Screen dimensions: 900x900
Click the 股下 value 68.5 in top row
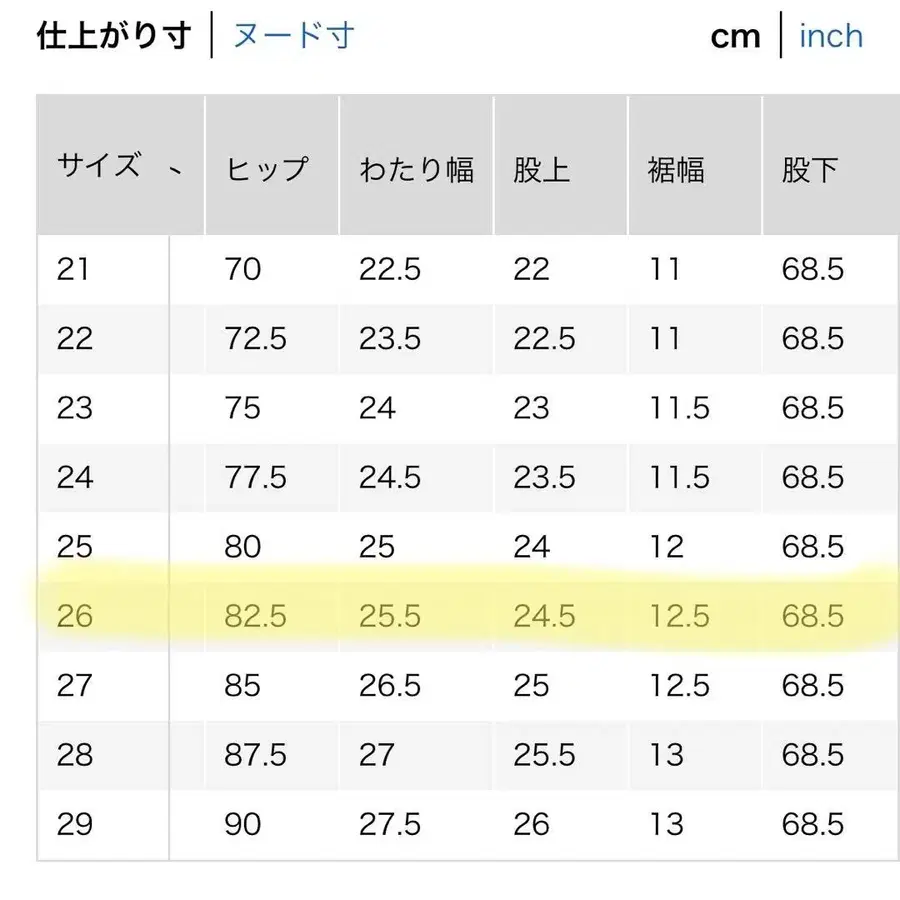(812, 269)
